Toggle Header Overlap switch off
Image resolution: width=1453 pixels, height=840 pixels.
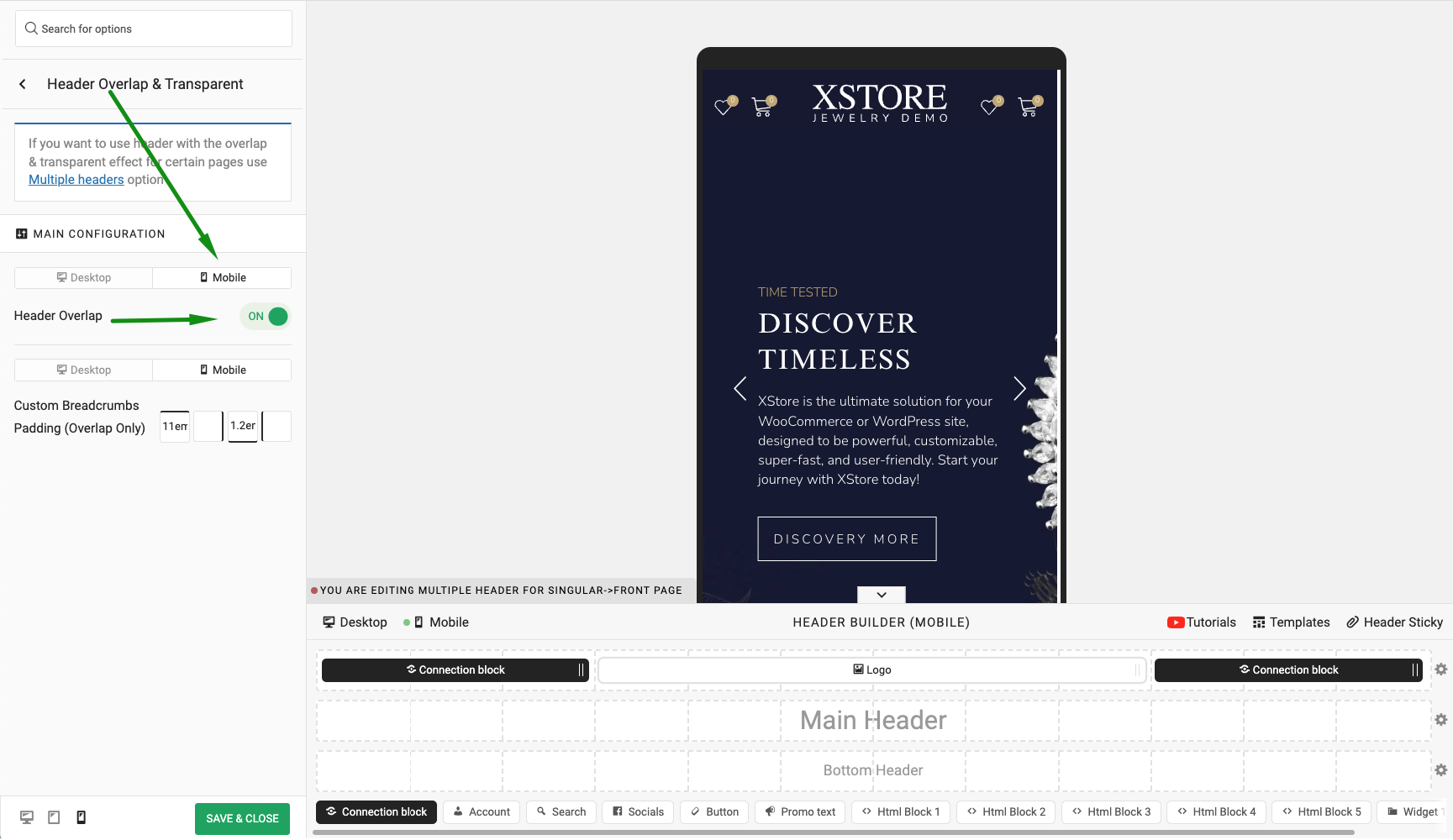click(x=266, y=317)
